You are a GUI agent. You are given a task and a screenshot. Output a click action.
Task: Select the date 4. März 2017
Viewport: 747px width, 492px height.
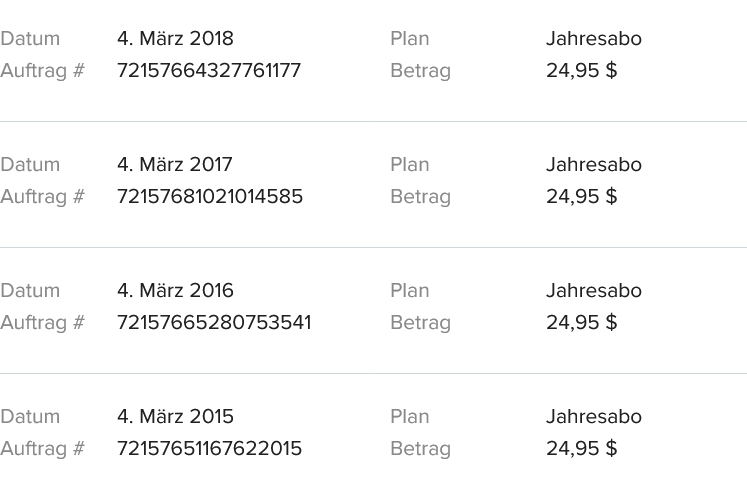[x=175, y=165]
